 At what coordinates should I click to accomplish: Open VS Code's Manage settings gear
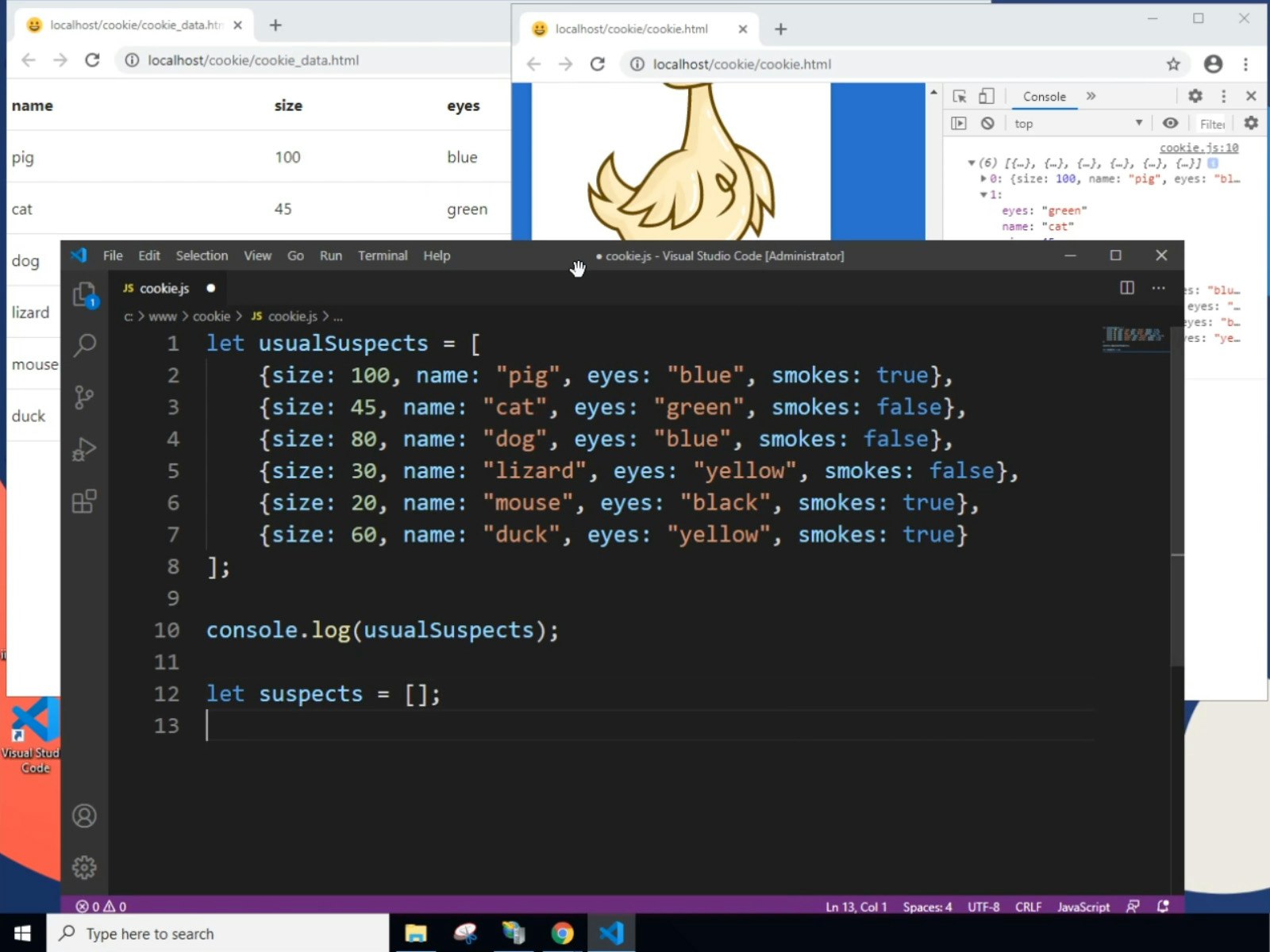(85, 867)
